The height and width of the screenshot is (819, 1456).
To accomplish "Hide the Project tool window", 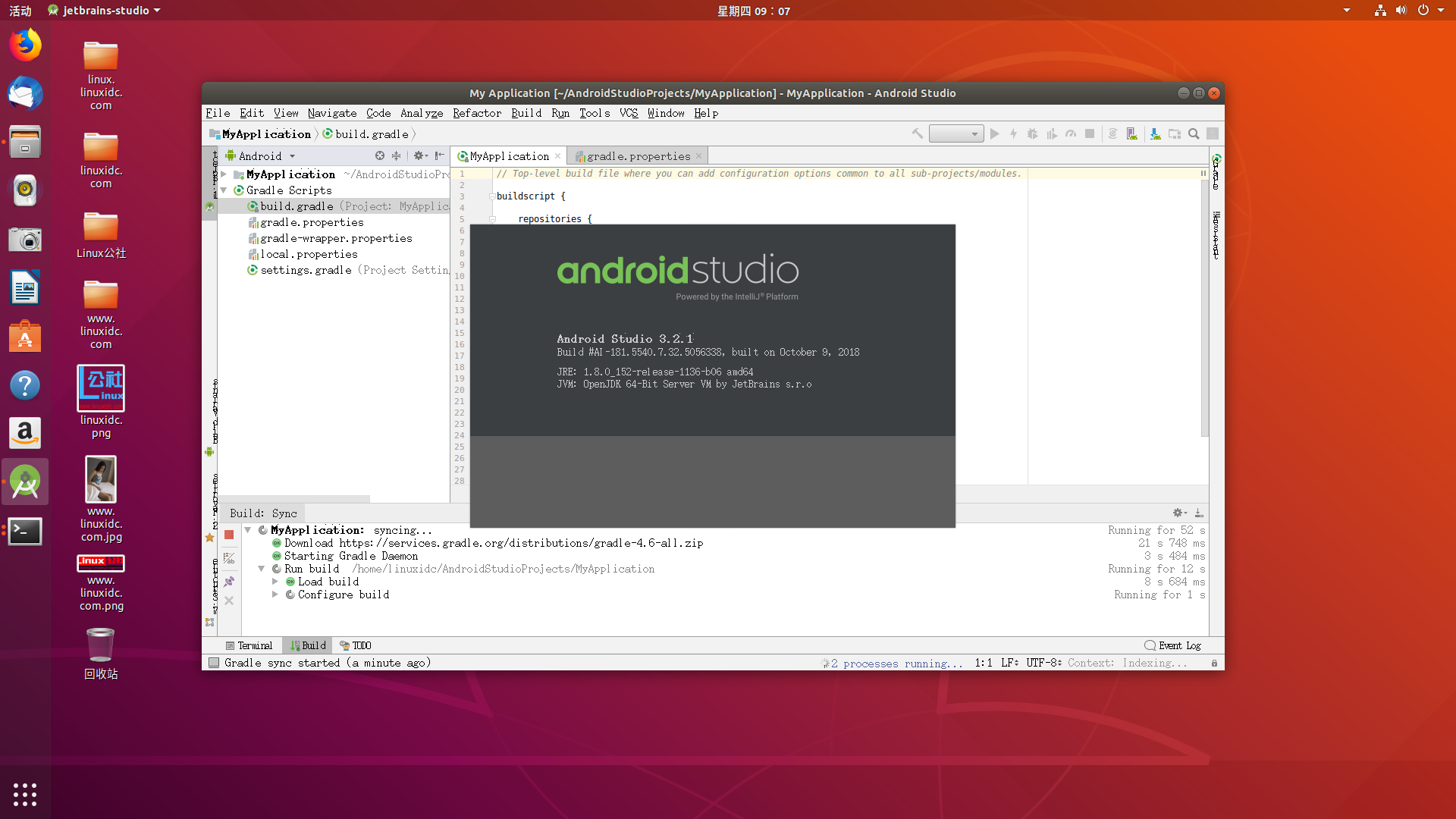I will point(439,155).
